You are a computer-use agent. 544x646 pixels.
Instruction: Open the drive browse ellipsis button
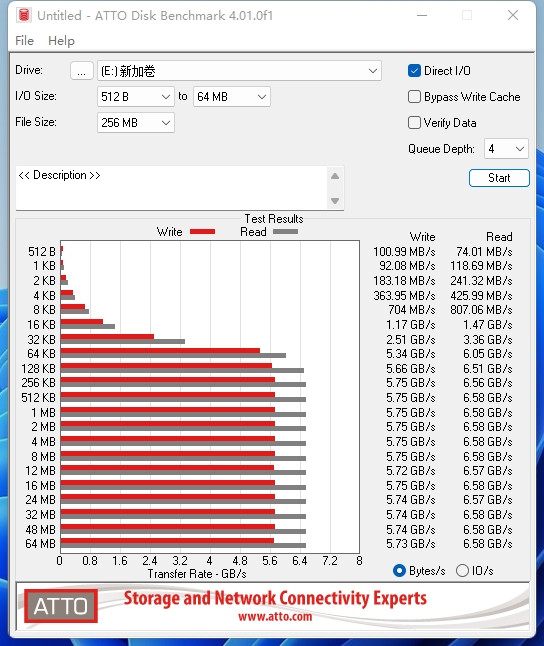(82, 71)
